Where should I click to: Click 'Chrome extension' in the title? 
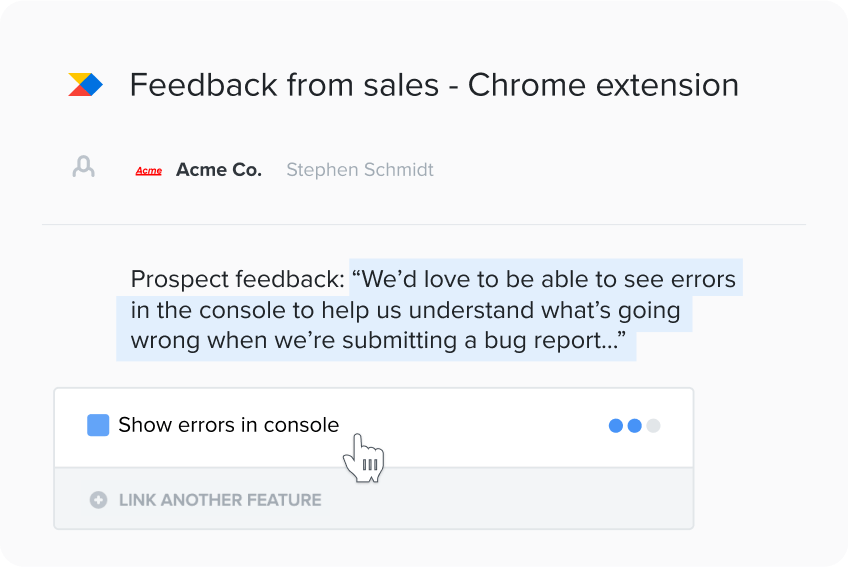pyautogui.click(x=603, y=85)
